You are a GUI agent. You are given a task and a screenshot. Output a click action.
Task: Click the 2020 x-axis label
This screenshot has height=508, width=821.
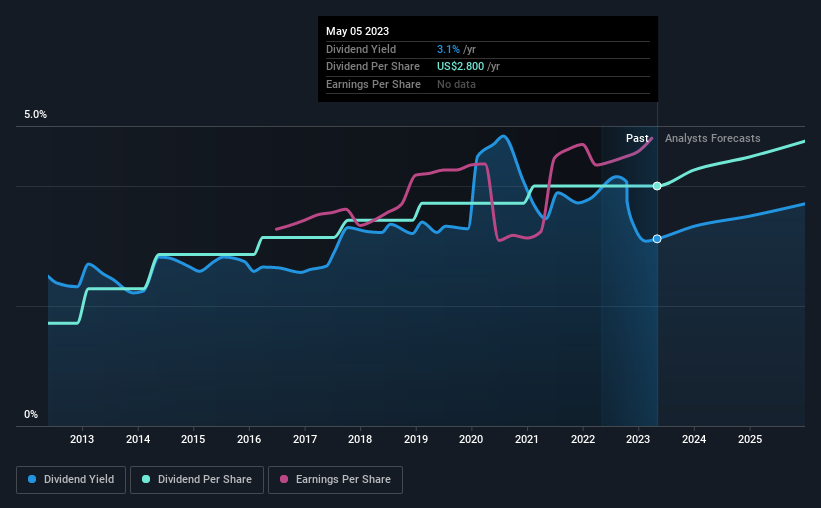coord(471,439)
